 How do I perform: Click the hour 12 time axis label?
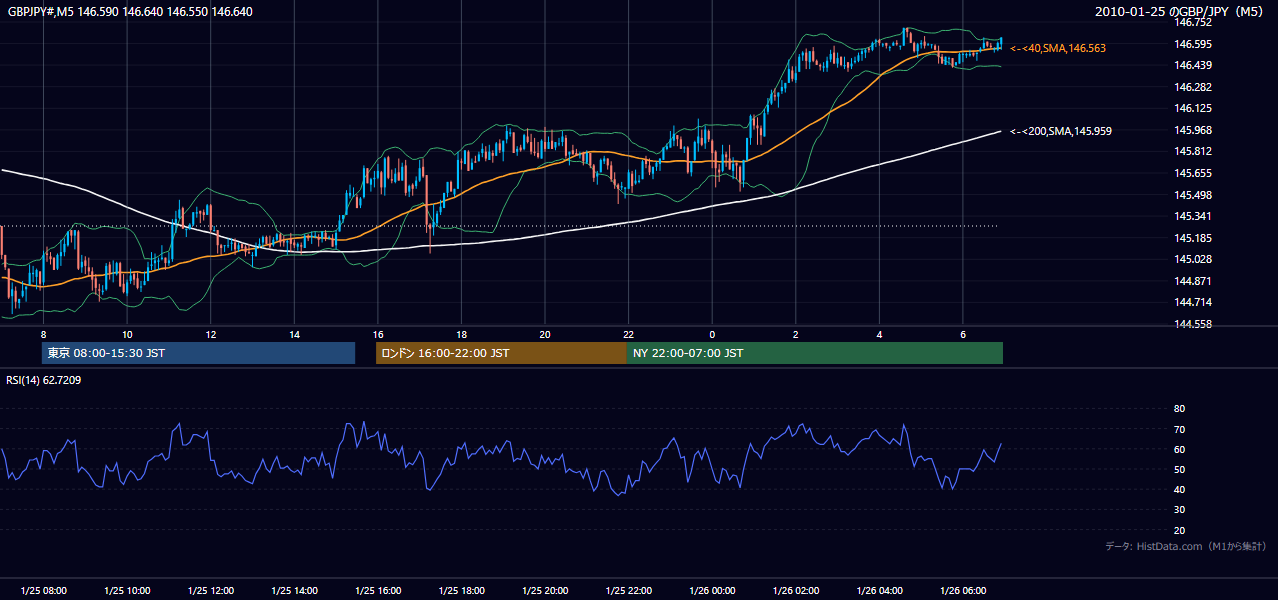click(211, 334)
